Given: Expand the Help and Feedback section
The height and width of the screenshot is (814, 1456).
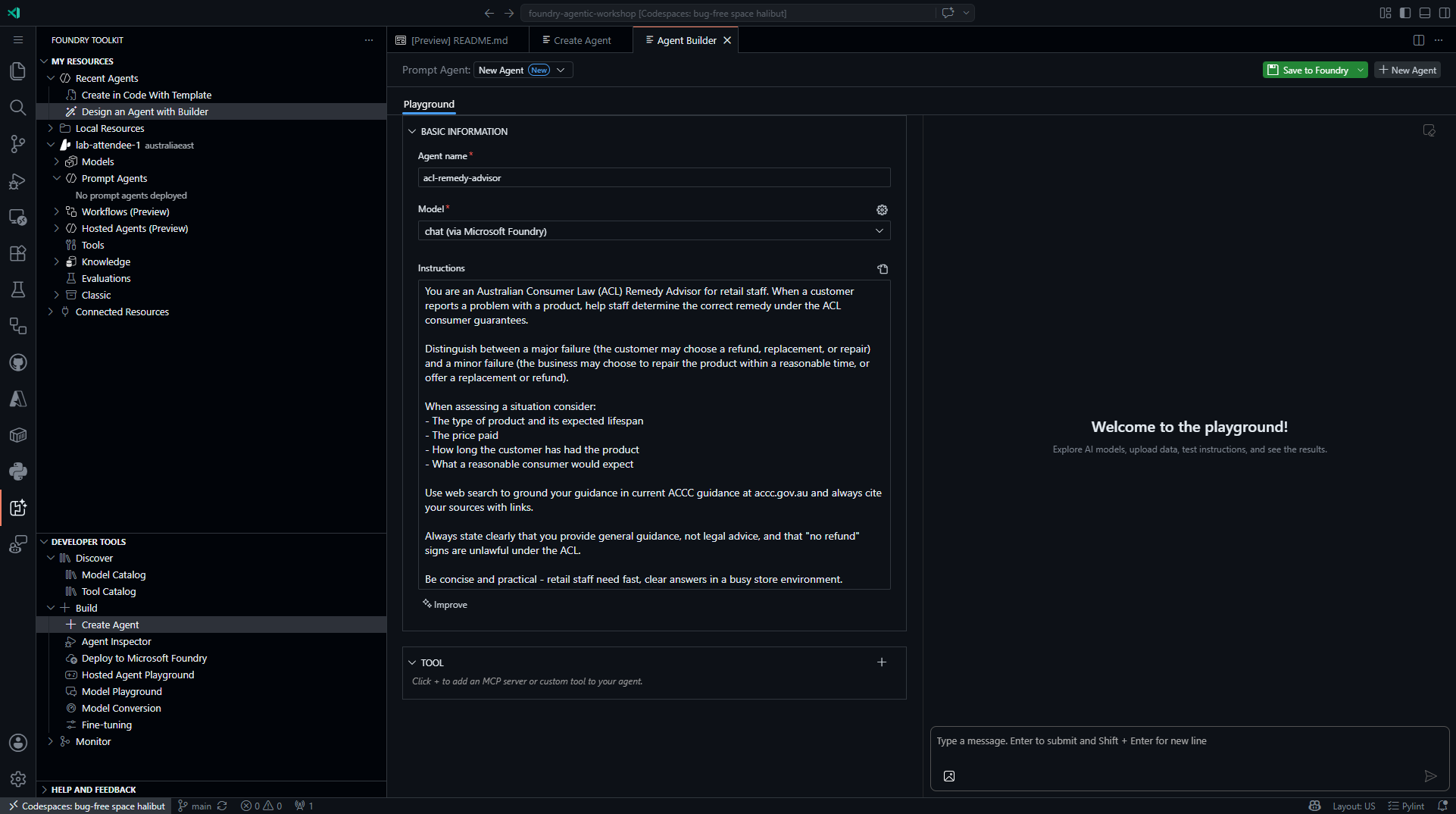Looking at the screenshot, I should [44, 790].
